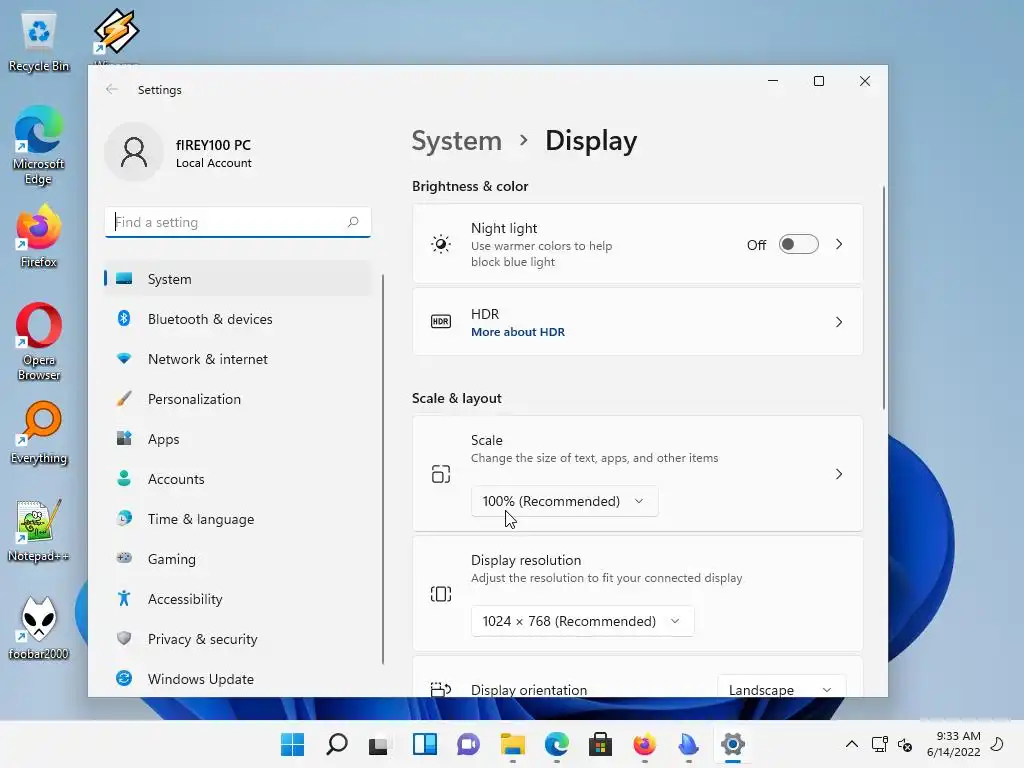Open Microsoft Store from the taskbar
1024x768 pixels.
point(600,744)
